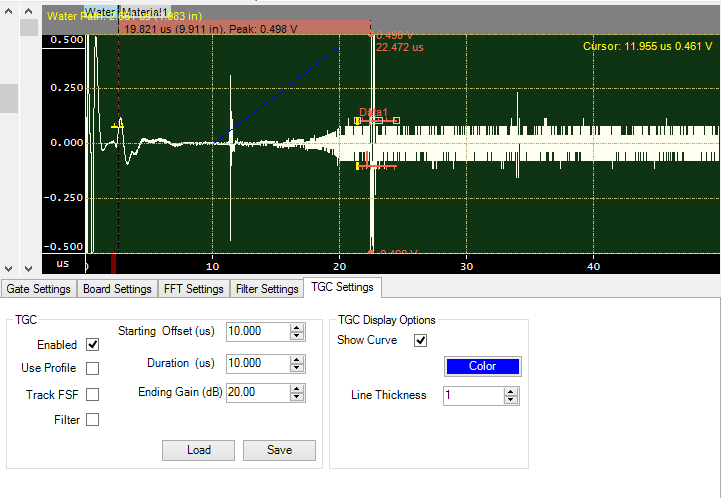This screenshot has width=721, height=498.
Task: Click the Ending Gain (dB) value field
Action: (256, 393)
